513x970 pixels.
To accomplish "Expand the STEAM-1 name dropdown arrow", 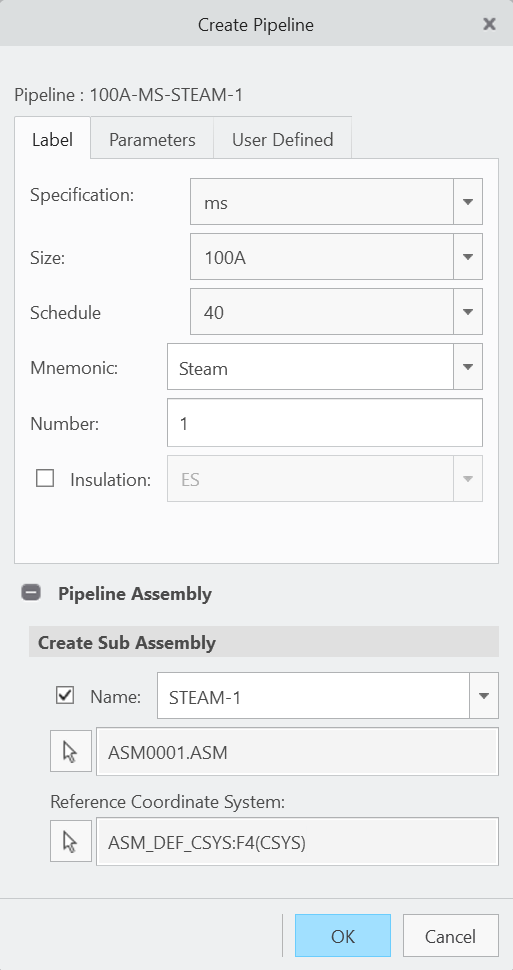I will [483, 696].
